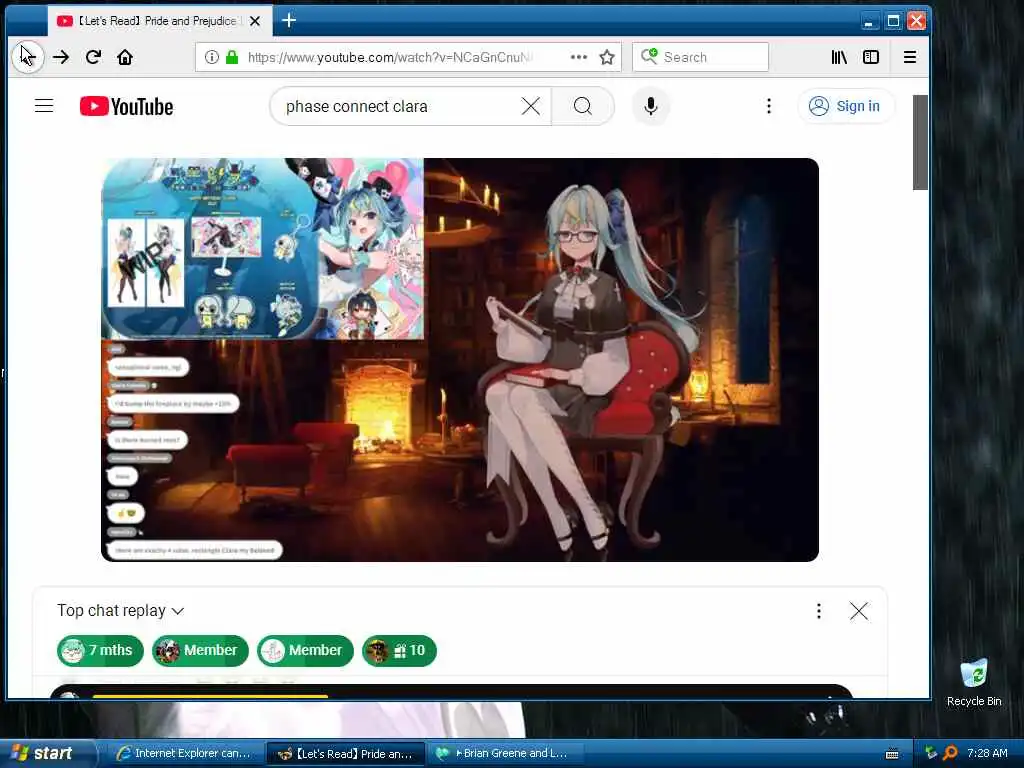1024x768 pixels.
Task: Click the keyboard icon in the system tray
Action: point(891,754)
